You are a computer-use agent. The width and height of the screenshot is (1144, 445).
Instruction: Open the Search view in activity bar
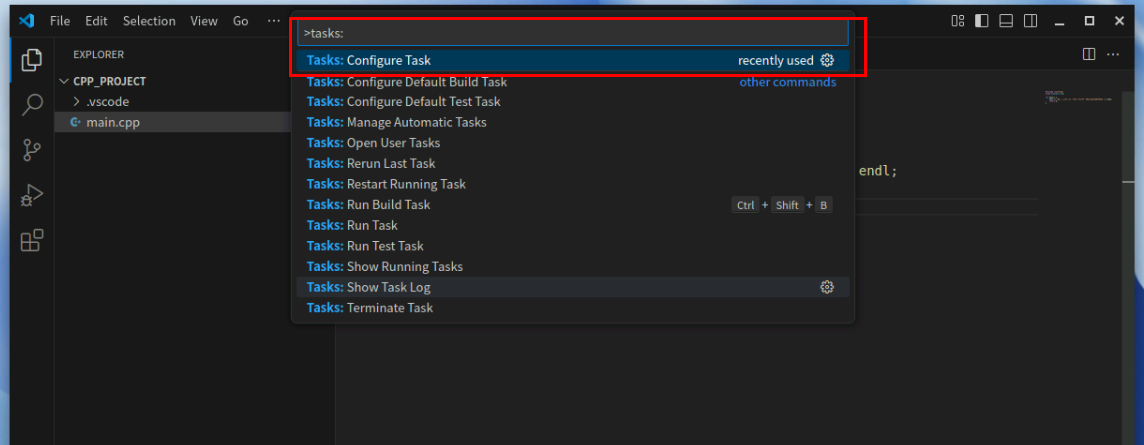pos(32,104)
